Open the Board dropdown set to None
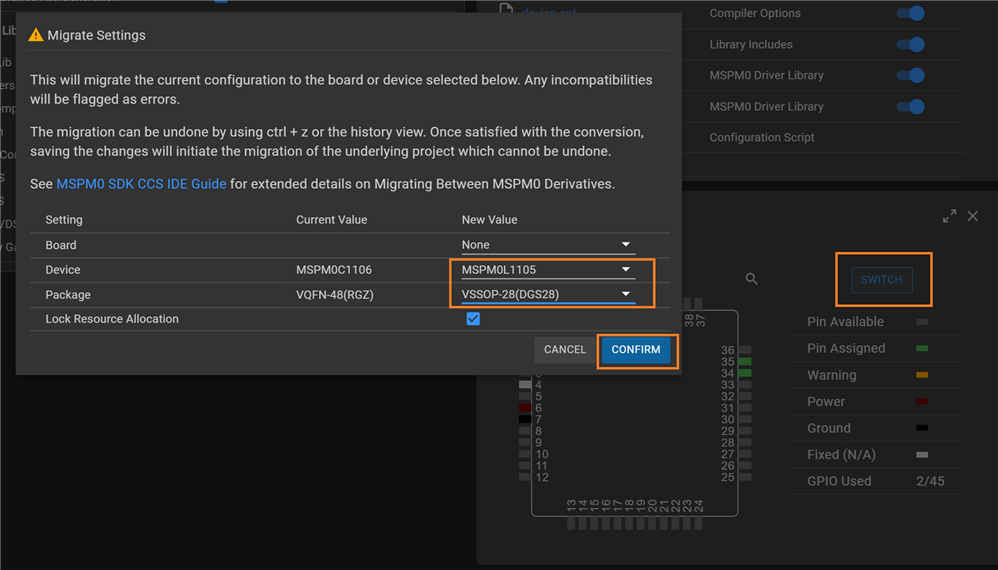The width and height of the screenshot is (998, 570). point(548,245)
